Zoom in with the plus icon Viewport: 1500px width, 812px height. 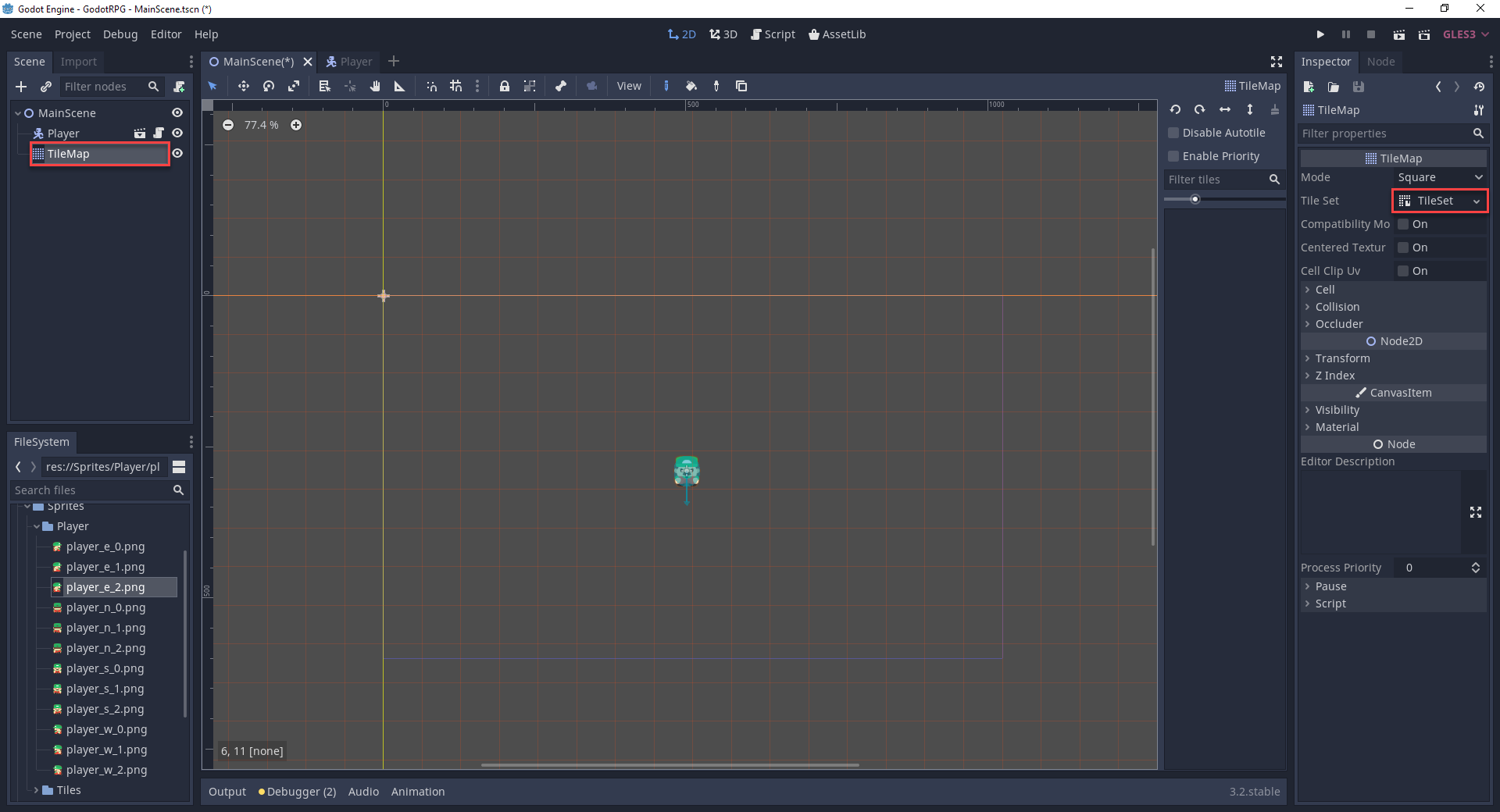pos(296,125)
